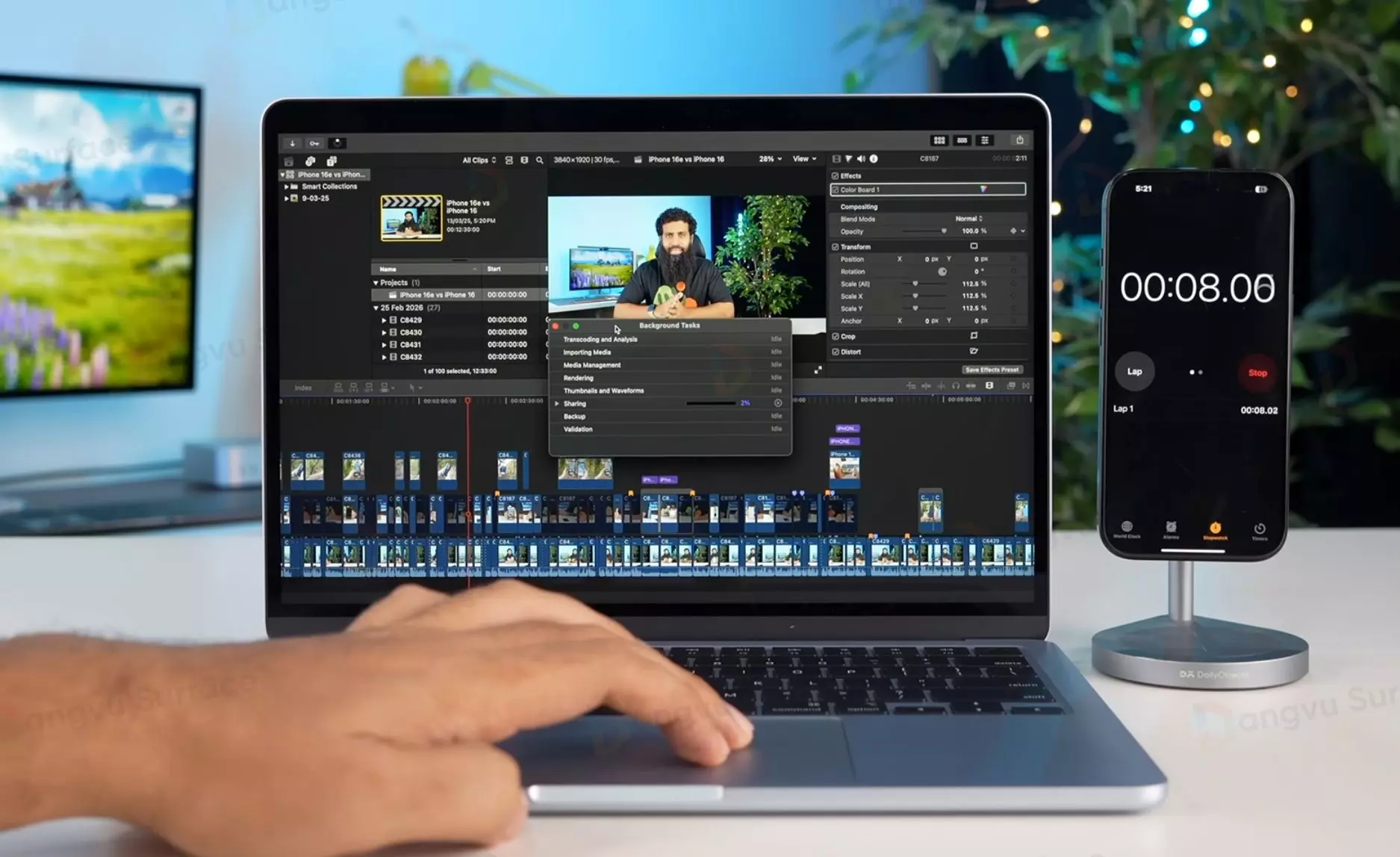Adjust the Opacity slider
This screenshot has height=857, width=1400.
(x=925, y=231)
